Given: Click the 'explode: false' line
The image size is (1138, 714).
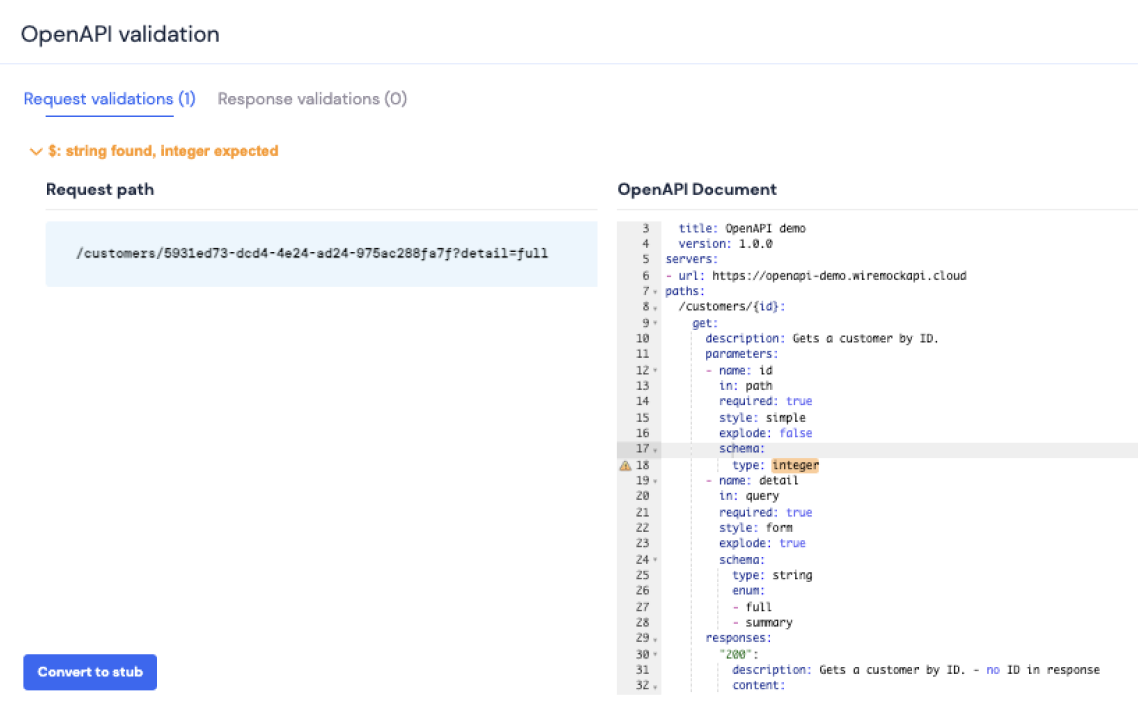Looking at the screenshot, I should 766,433.
